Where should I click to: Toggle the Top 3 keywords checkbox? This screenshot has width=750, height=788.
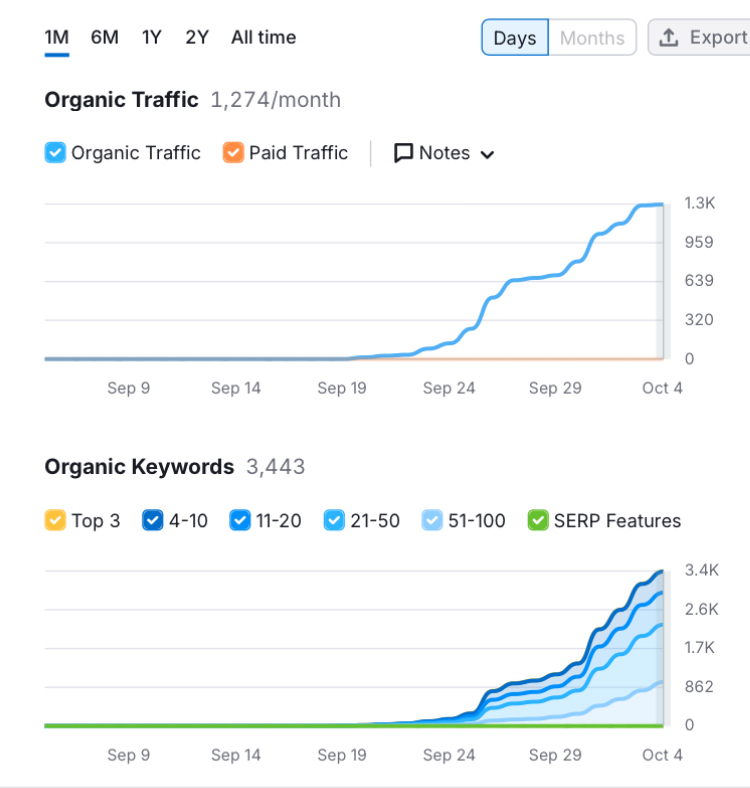tap(55, 520)
